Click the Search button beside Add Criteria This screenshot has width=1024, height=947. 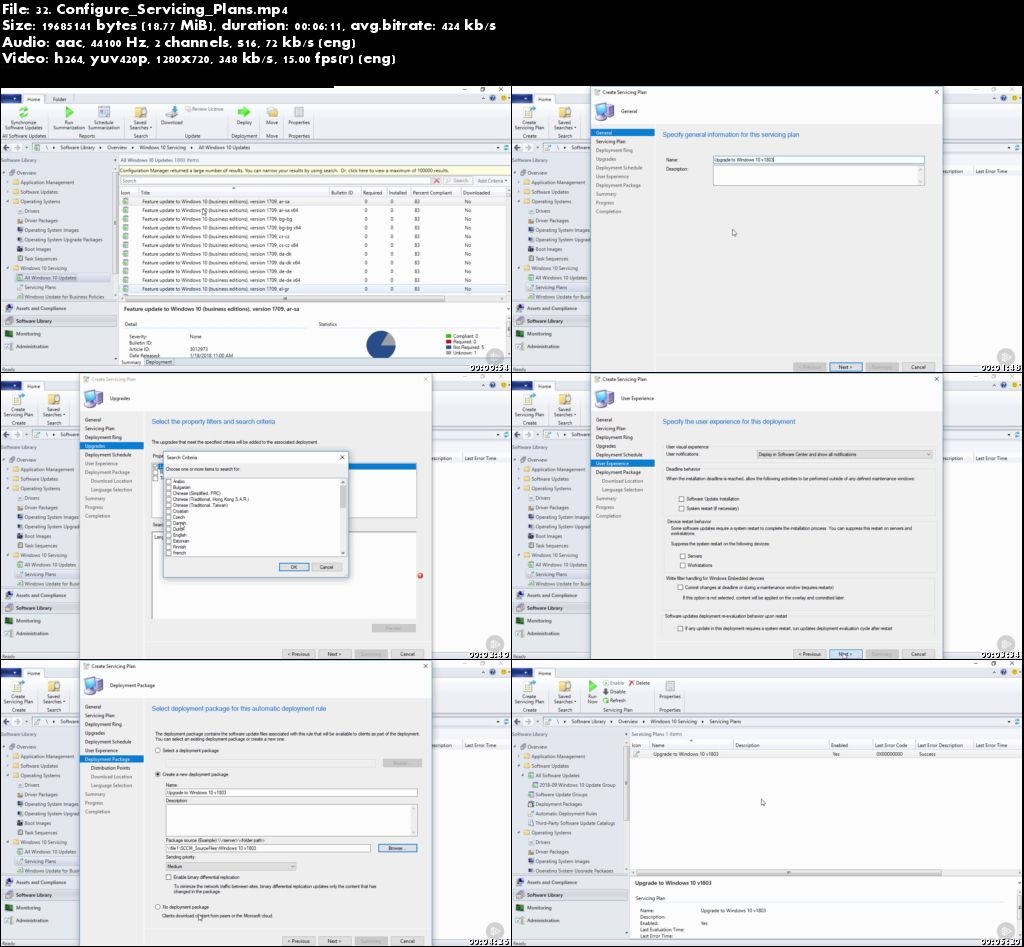coord(458,181)
